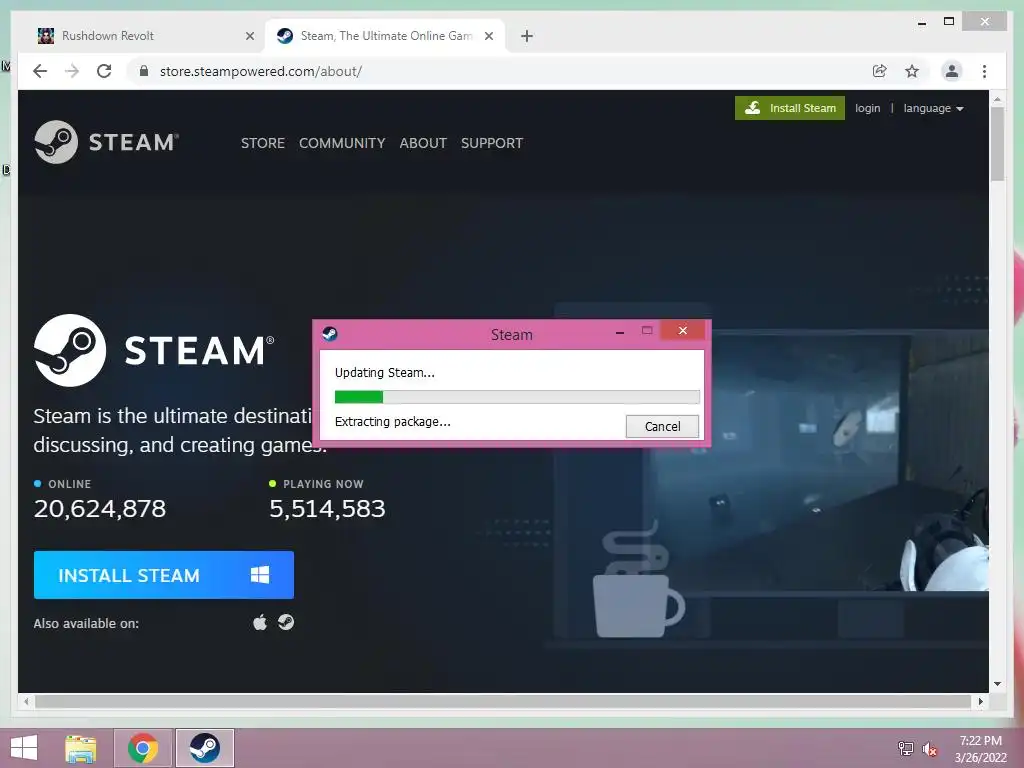Close the Steam store tab

click(x=488, y=36)
